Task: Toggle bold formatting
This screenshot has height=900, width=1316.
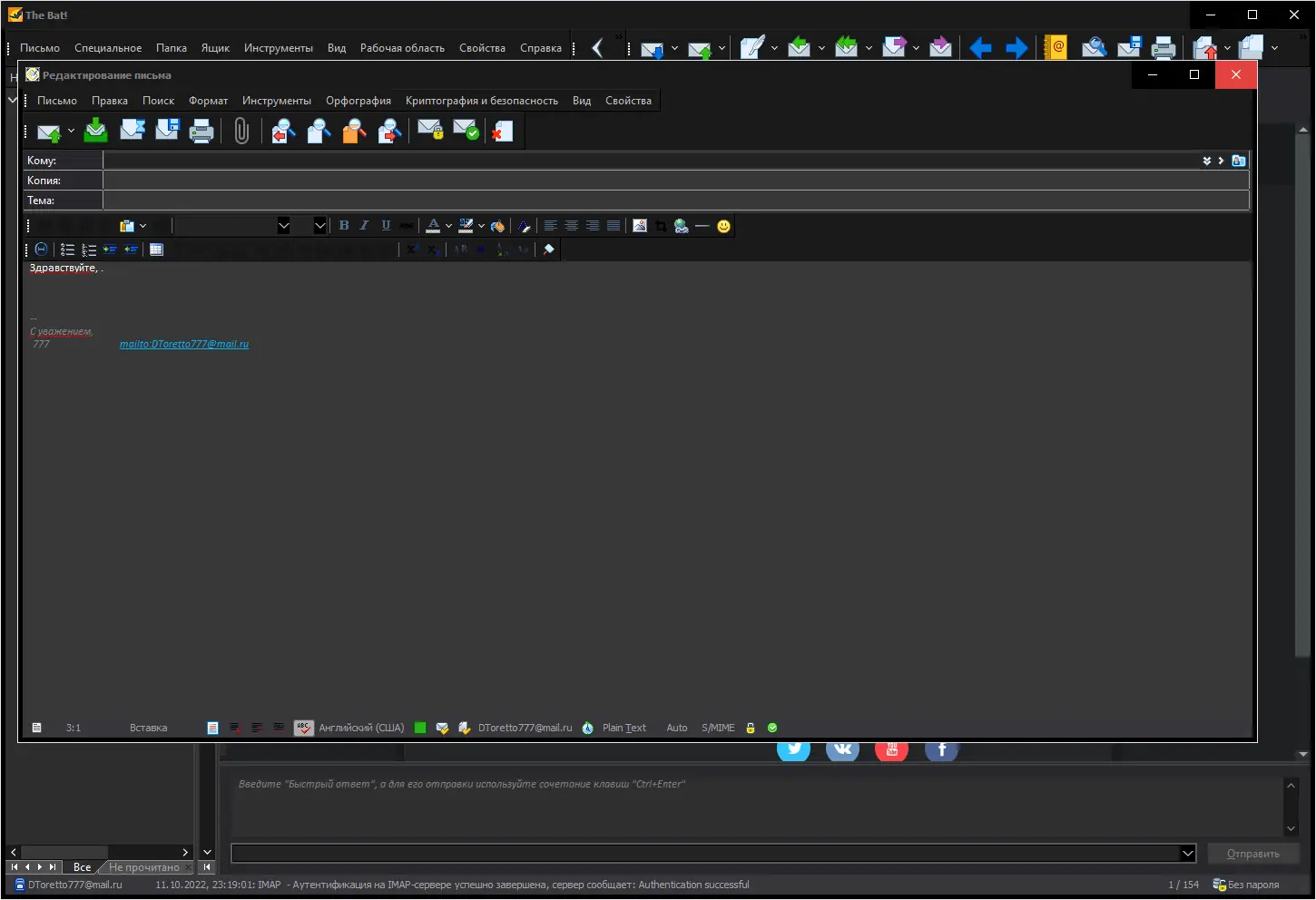Action: [x=344, y=226]
